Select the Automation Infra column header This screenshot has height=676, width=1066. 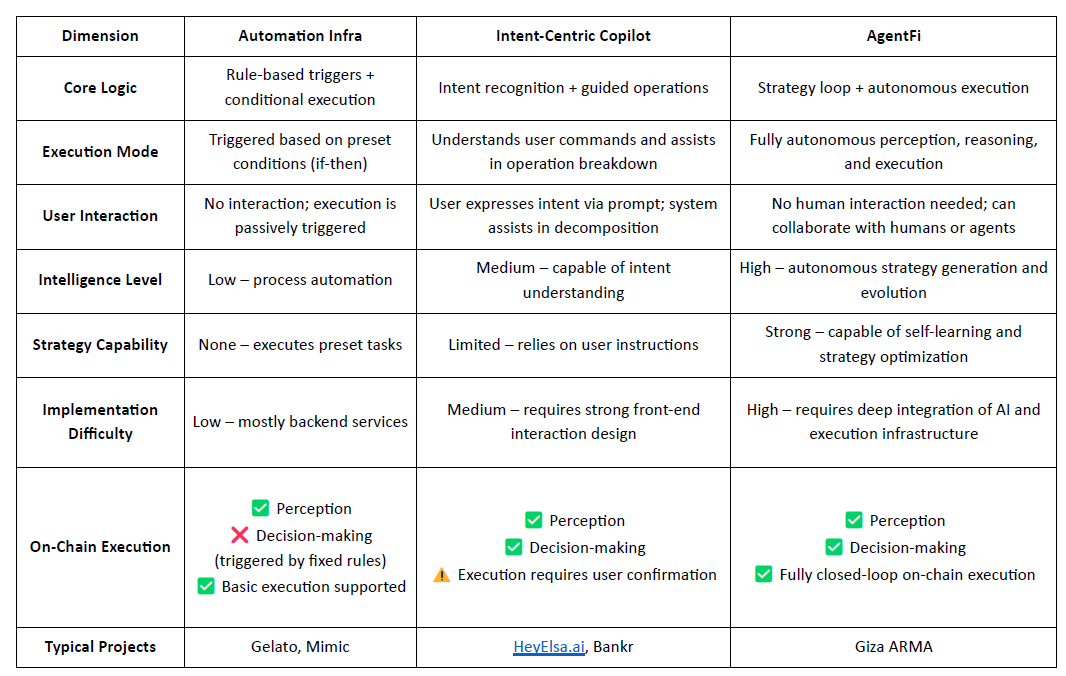300,36
